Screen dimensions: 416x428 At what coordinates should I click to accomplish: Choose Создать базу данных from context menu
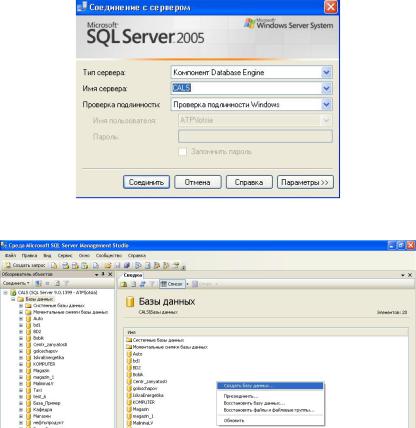tap(270, 386)
